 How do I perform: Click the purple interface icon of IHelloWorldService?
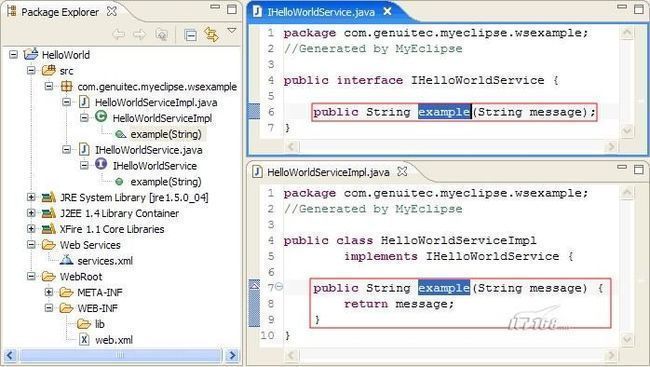pos(101,164)
